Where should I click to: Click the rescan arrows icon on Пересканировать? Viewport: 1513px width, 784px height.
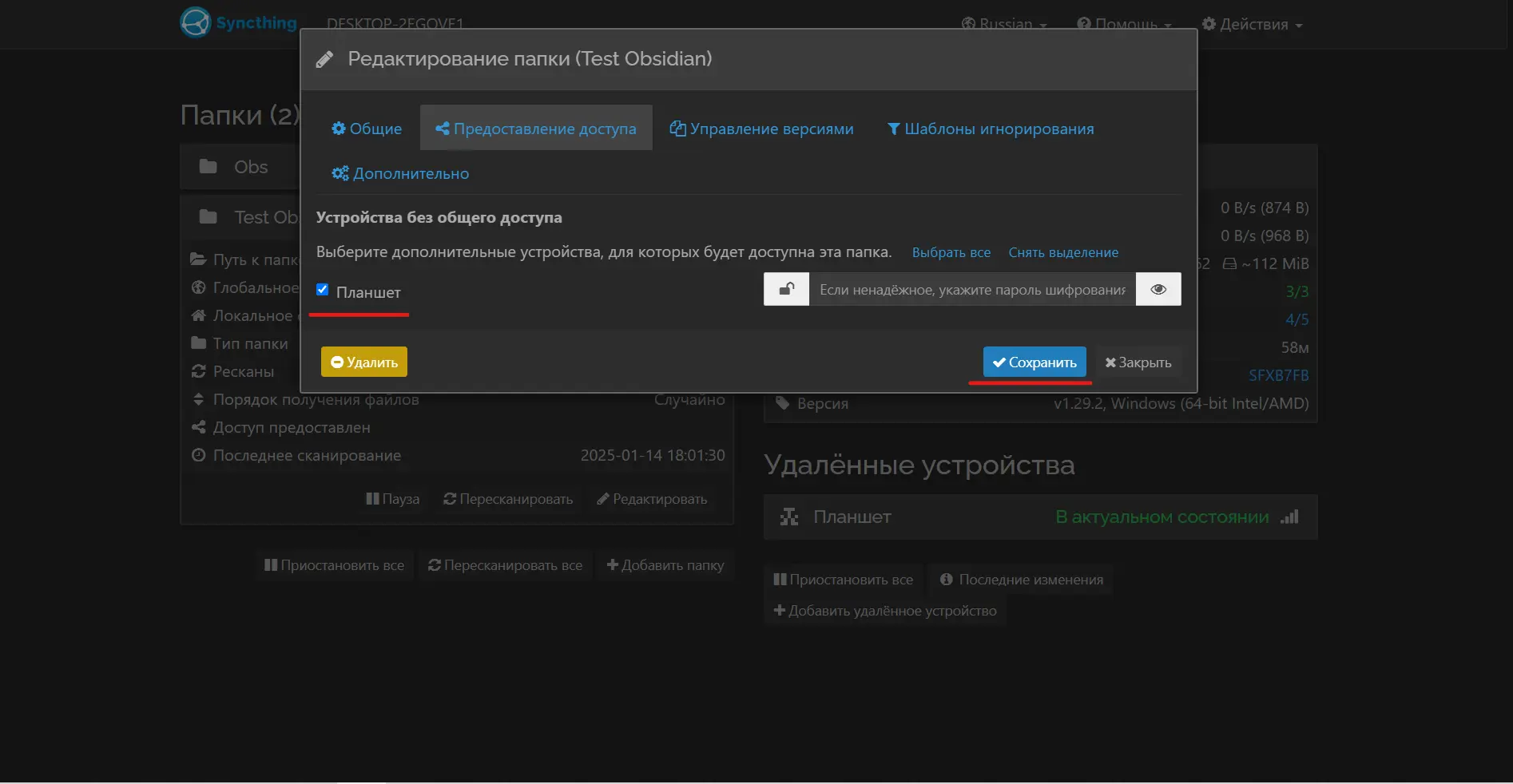click(450, 499)
